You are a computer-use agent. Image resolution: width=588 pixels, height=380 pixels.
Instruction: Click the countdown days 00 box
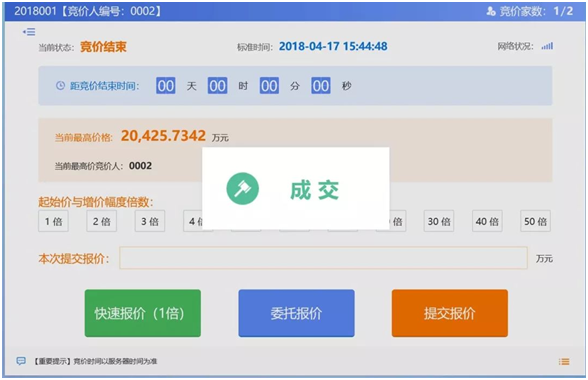click(166, 86)
